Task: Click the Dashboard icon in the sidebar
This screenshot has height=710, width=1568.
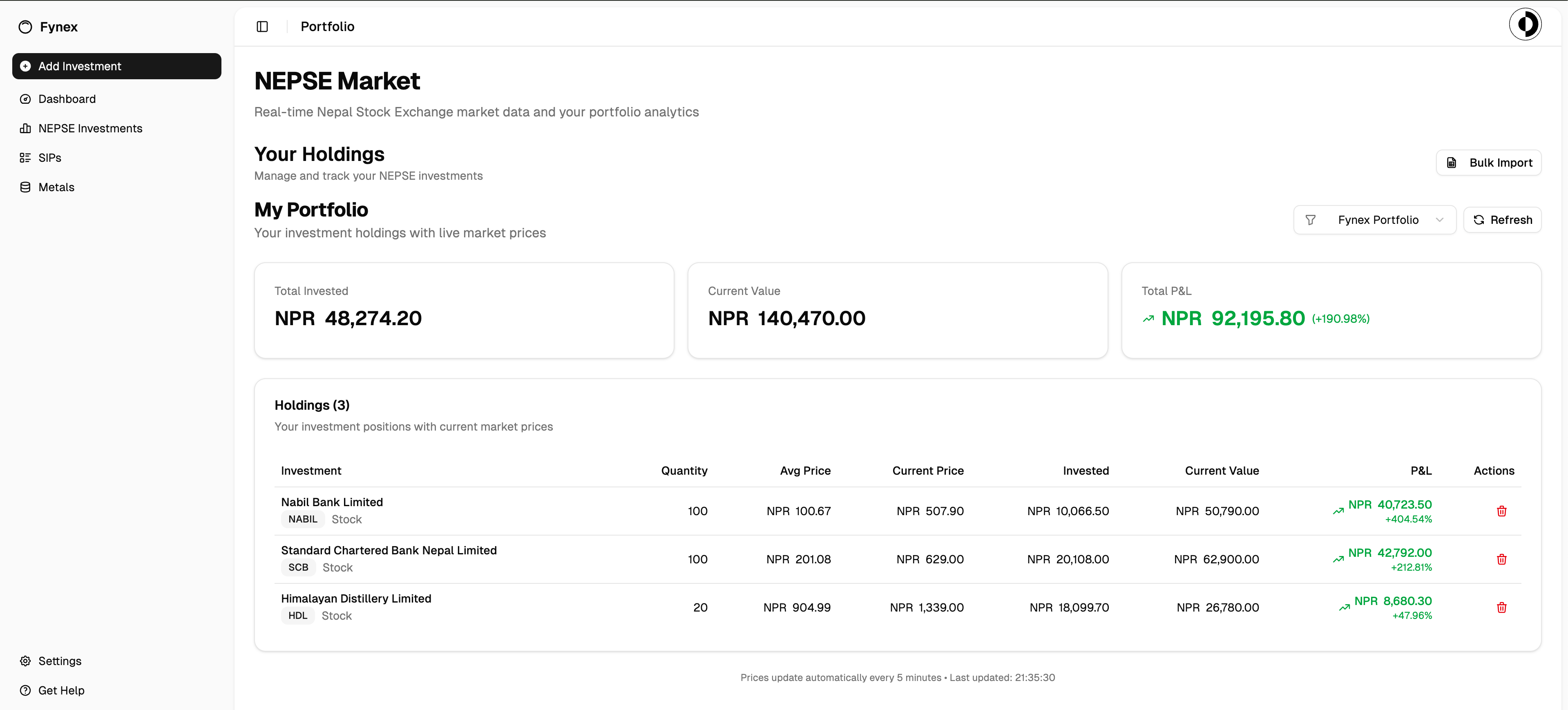Action: pyautogui.click(x=25, y=98)
